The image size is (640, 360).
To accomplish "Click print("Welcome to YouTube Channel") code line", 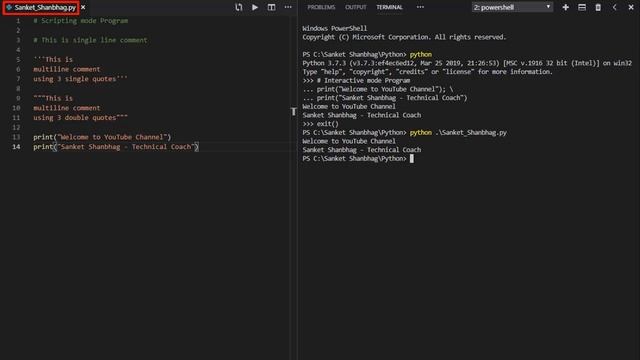I will point(102,137).
